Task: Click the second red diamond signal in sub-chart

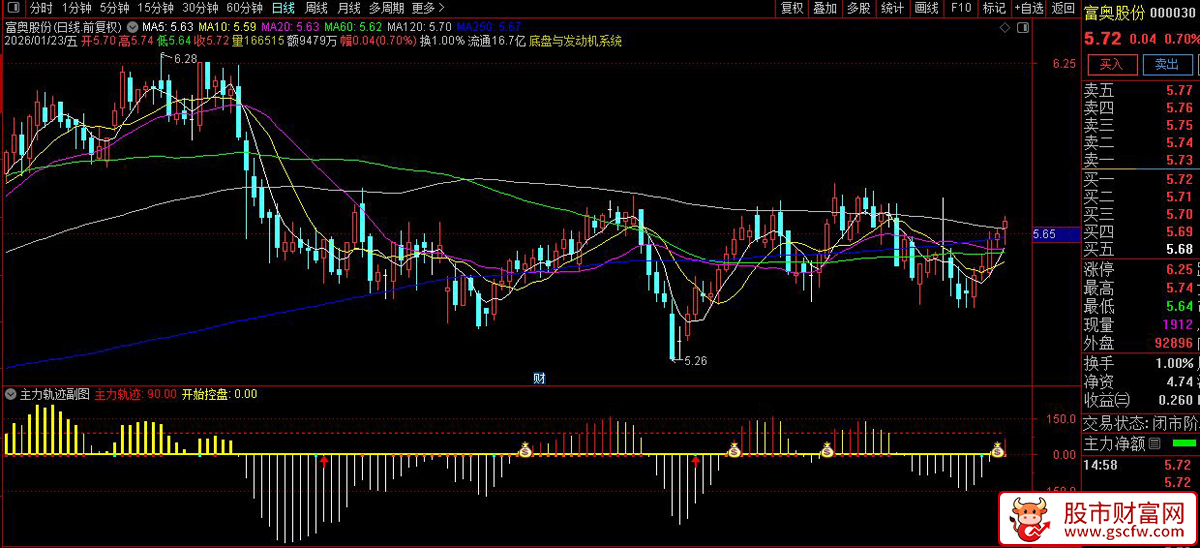Action: click(x=695, y=460)
